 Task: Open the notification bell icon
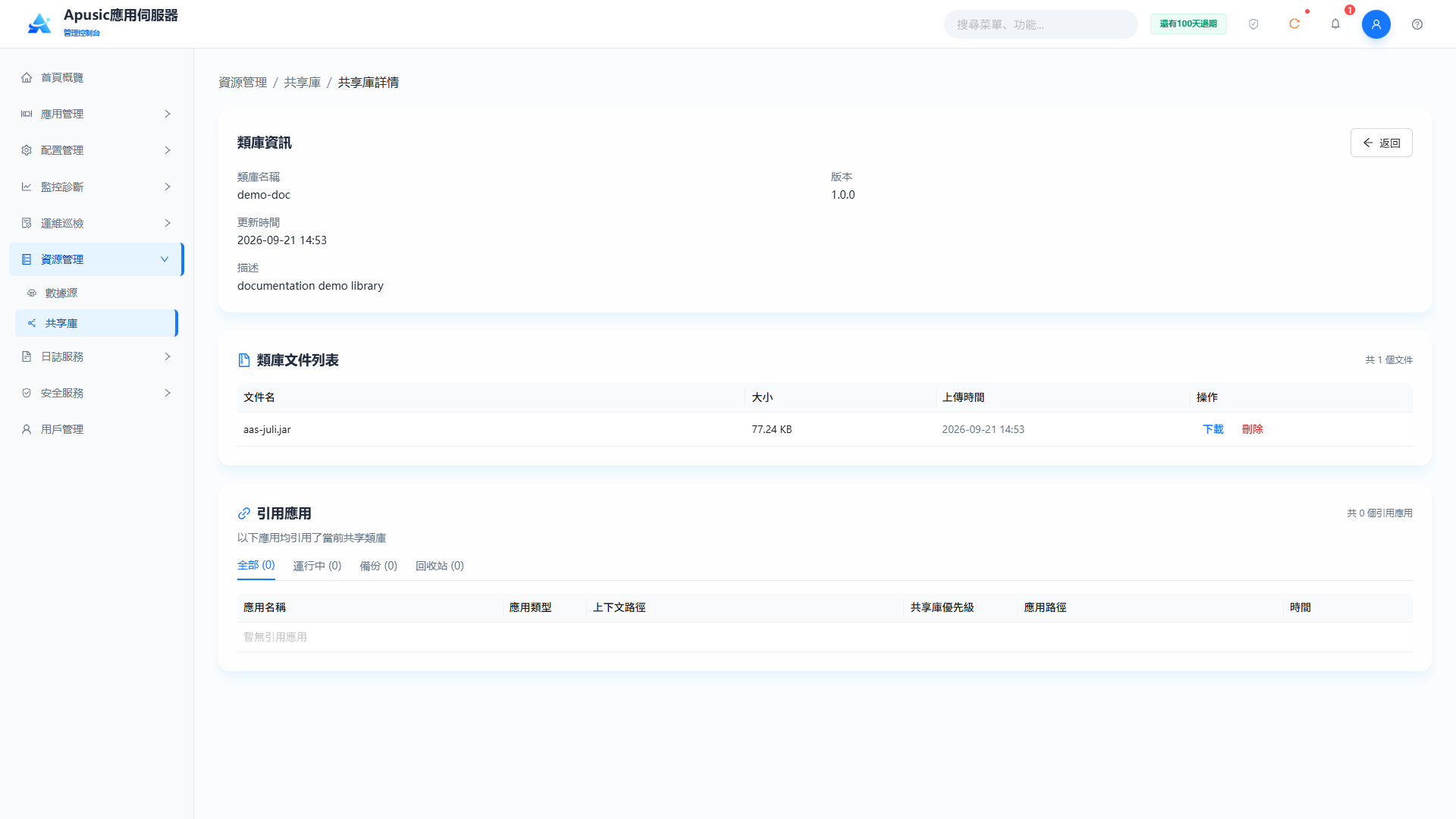[x=1335, y=24]
